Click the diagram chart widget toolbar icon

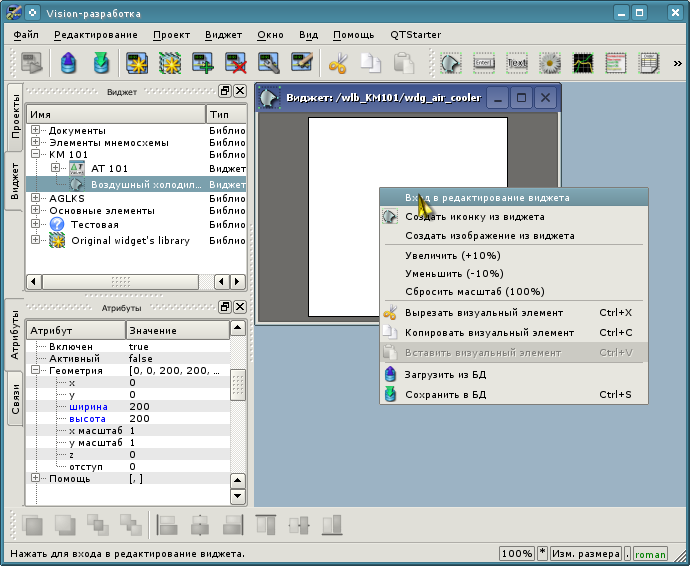coord(582,63)
